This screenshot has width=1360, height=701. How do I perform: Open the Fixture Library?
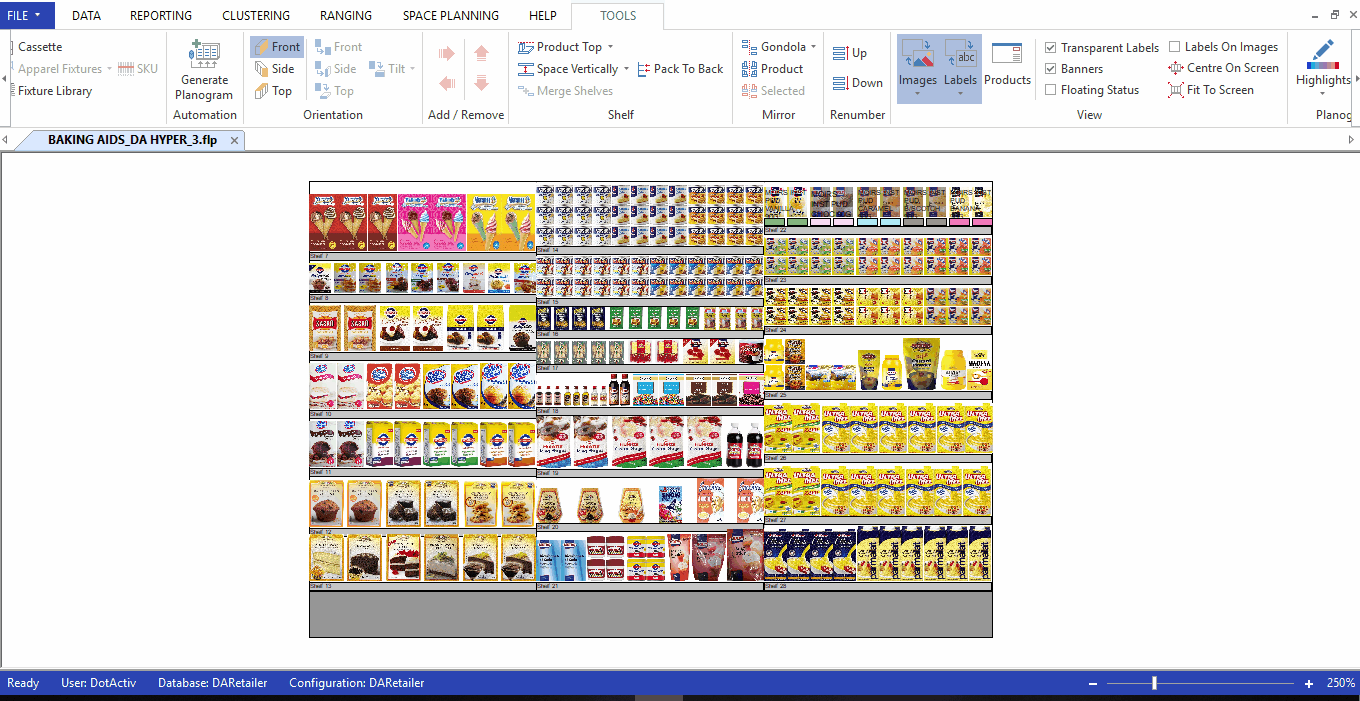click(x=54, y=91)
